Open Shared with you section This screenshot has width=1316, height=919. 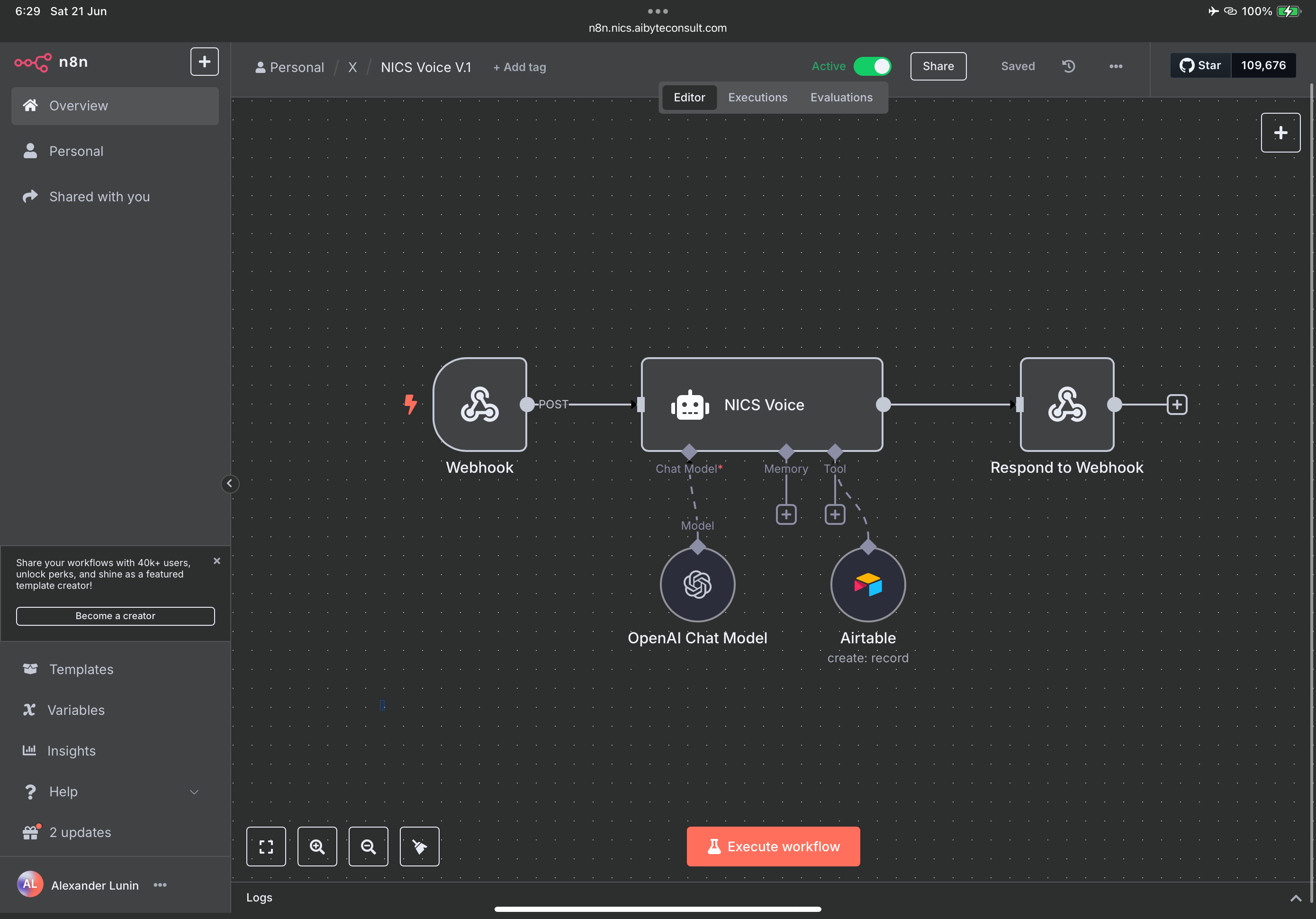point(115,197)
